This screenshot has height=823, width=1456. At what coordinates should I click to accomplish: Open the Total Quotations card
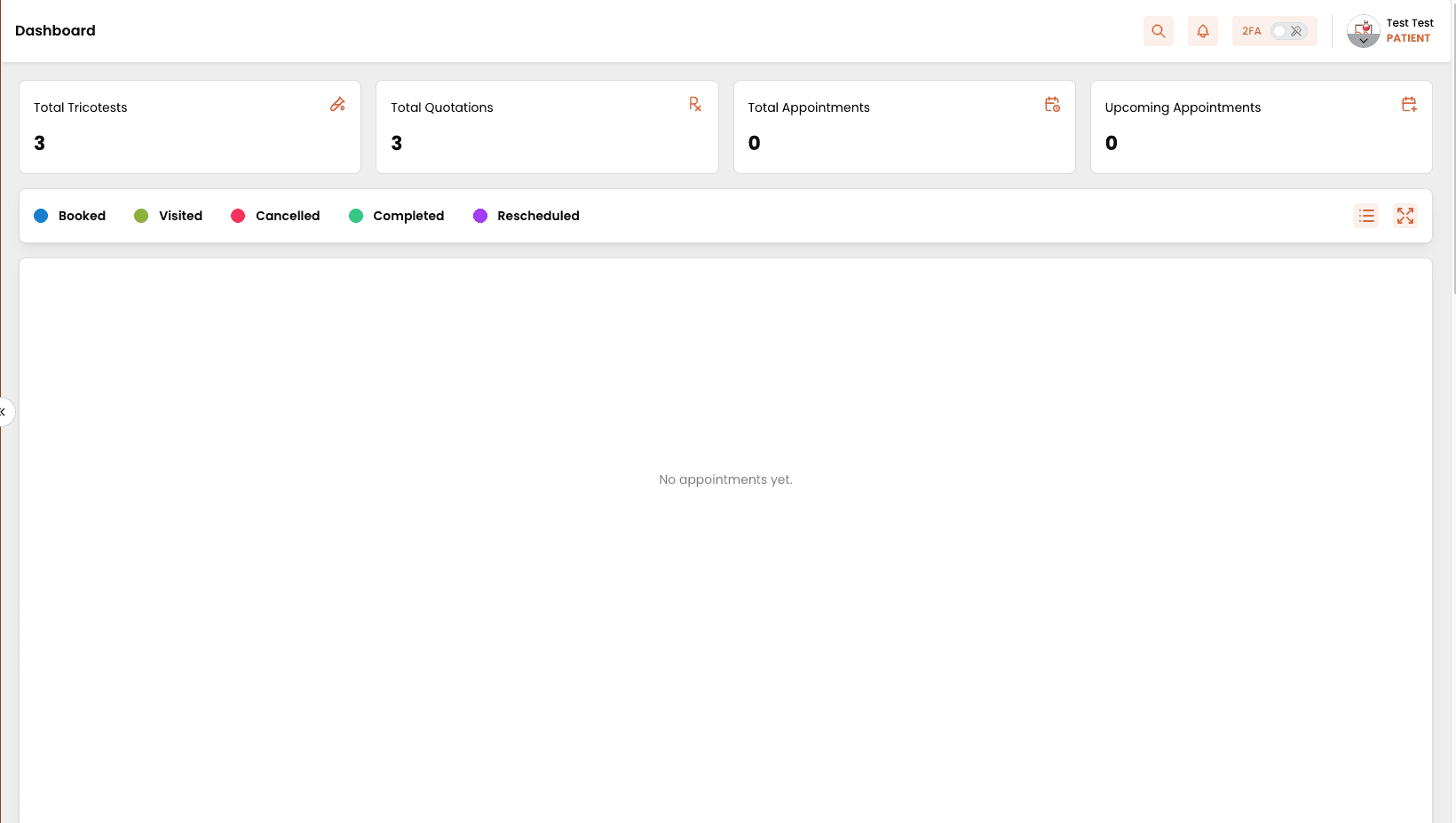[x=547, y=127]
